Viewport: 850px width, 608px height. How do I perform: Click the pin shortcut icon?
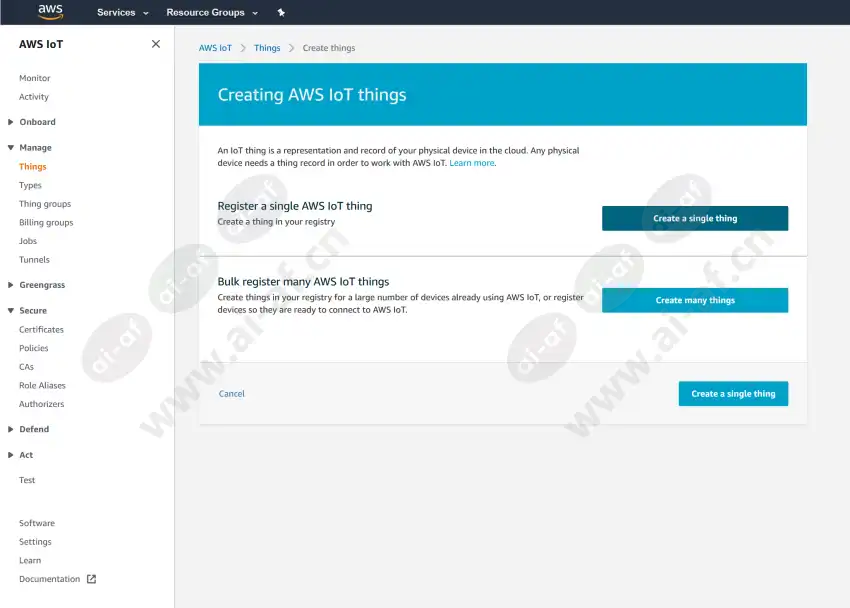[x=281, y=12]
